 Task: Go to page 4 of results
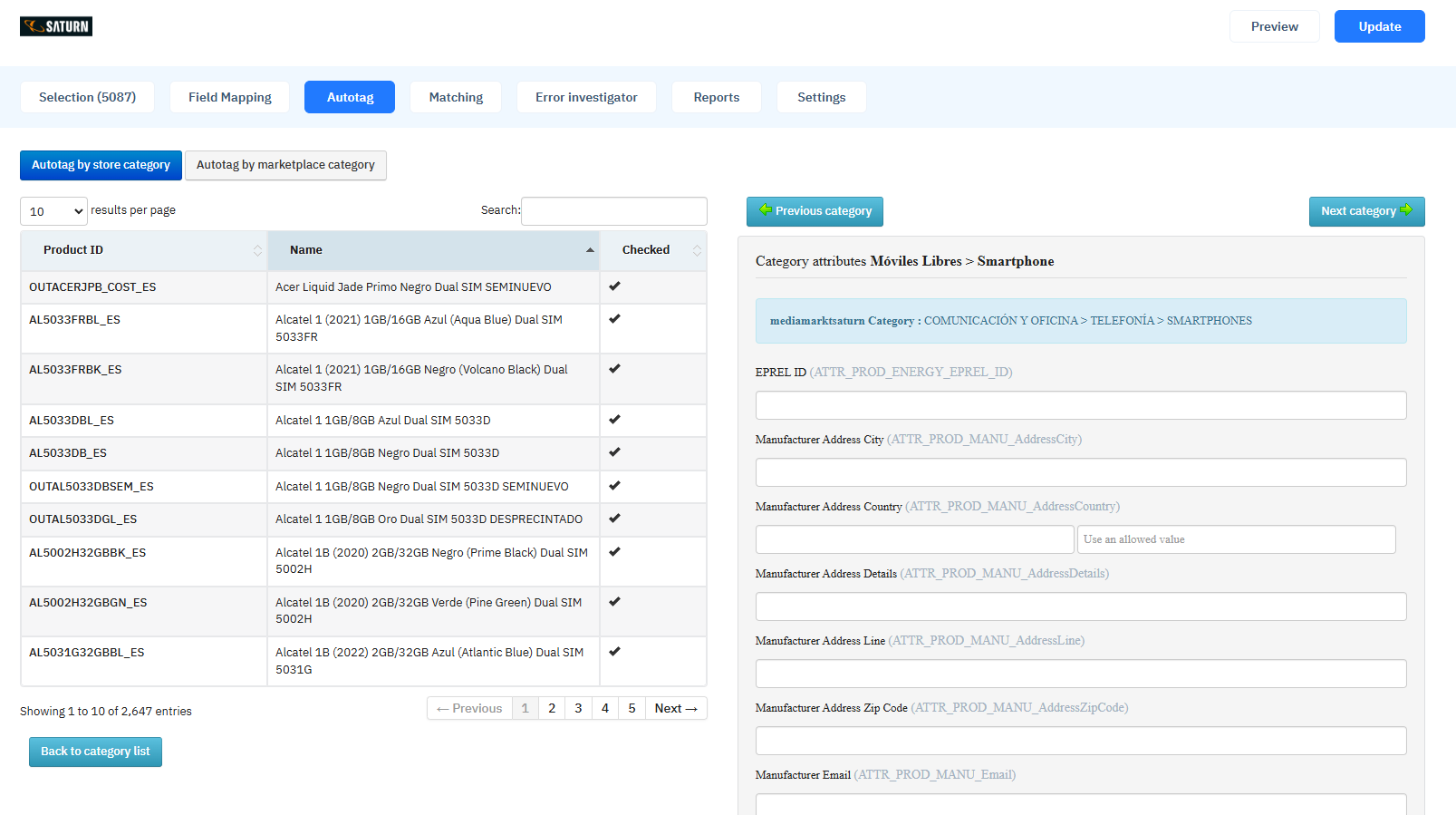pyautogui.click(x=605, y=708)
